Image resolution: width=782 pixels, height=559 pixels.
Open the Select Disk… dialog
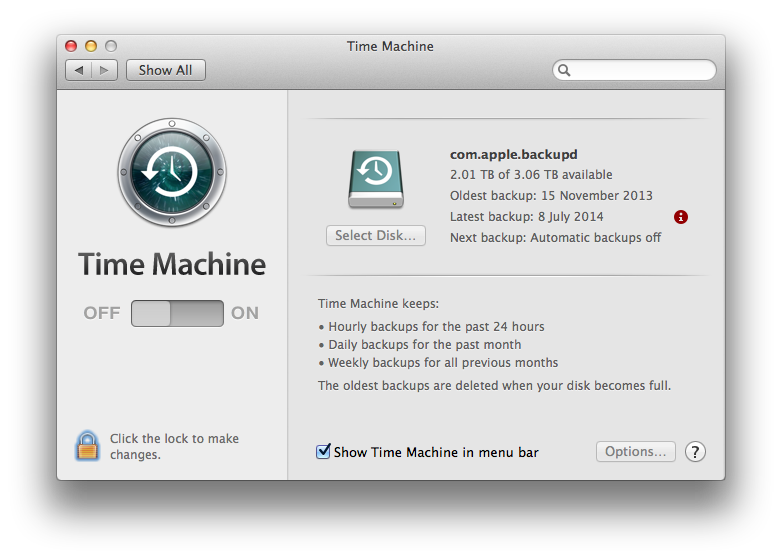tap(376, 235)
